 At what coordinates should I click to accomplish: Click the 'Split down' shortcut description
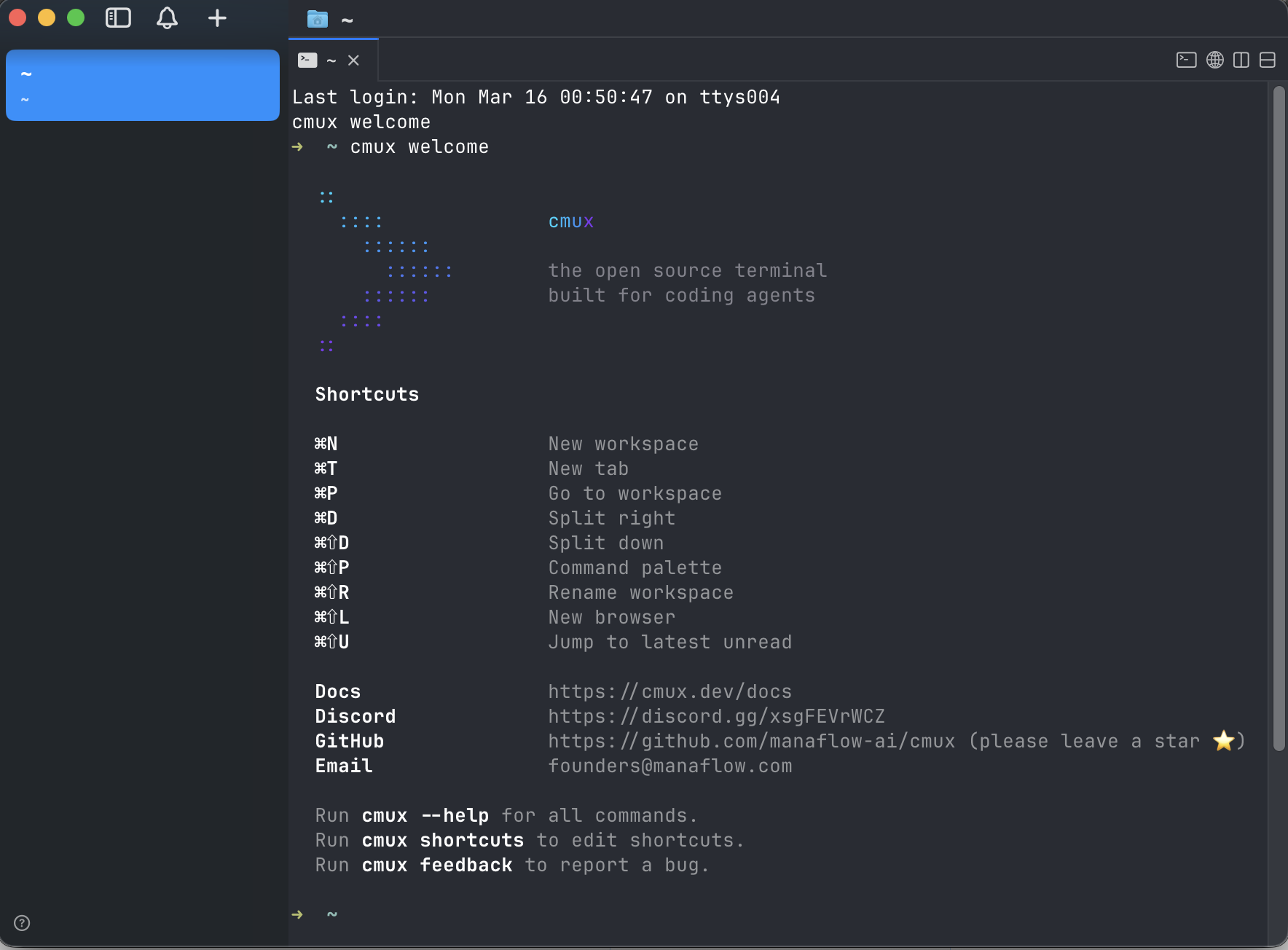tap(606, 543)
